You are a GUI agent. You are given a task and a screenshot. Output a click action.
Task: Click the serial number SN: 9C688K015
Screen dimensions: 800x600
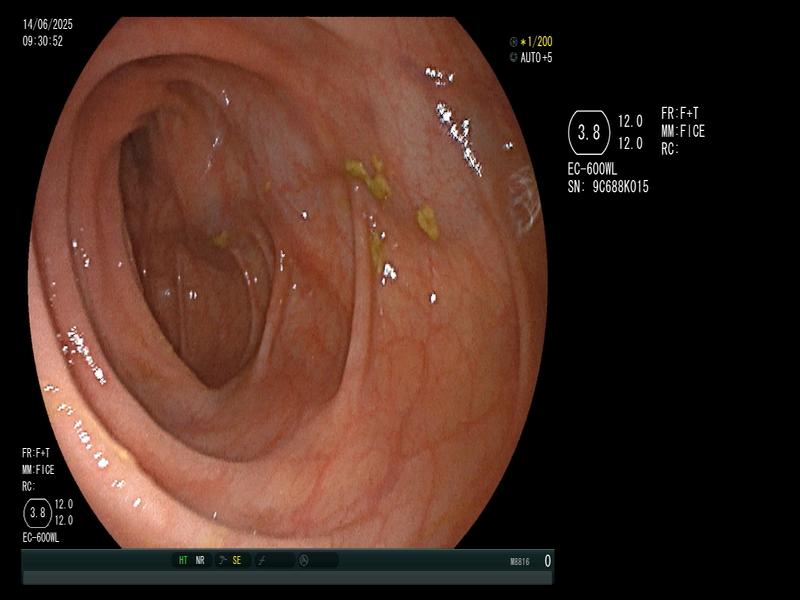coord(608,187)
